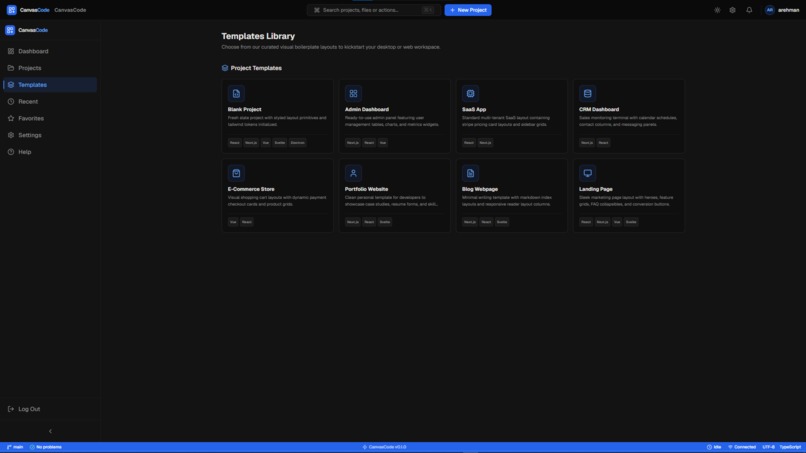Click the CanvasCode logo icon in title bar
Screen dimensions: 806x453
(11, 10)
